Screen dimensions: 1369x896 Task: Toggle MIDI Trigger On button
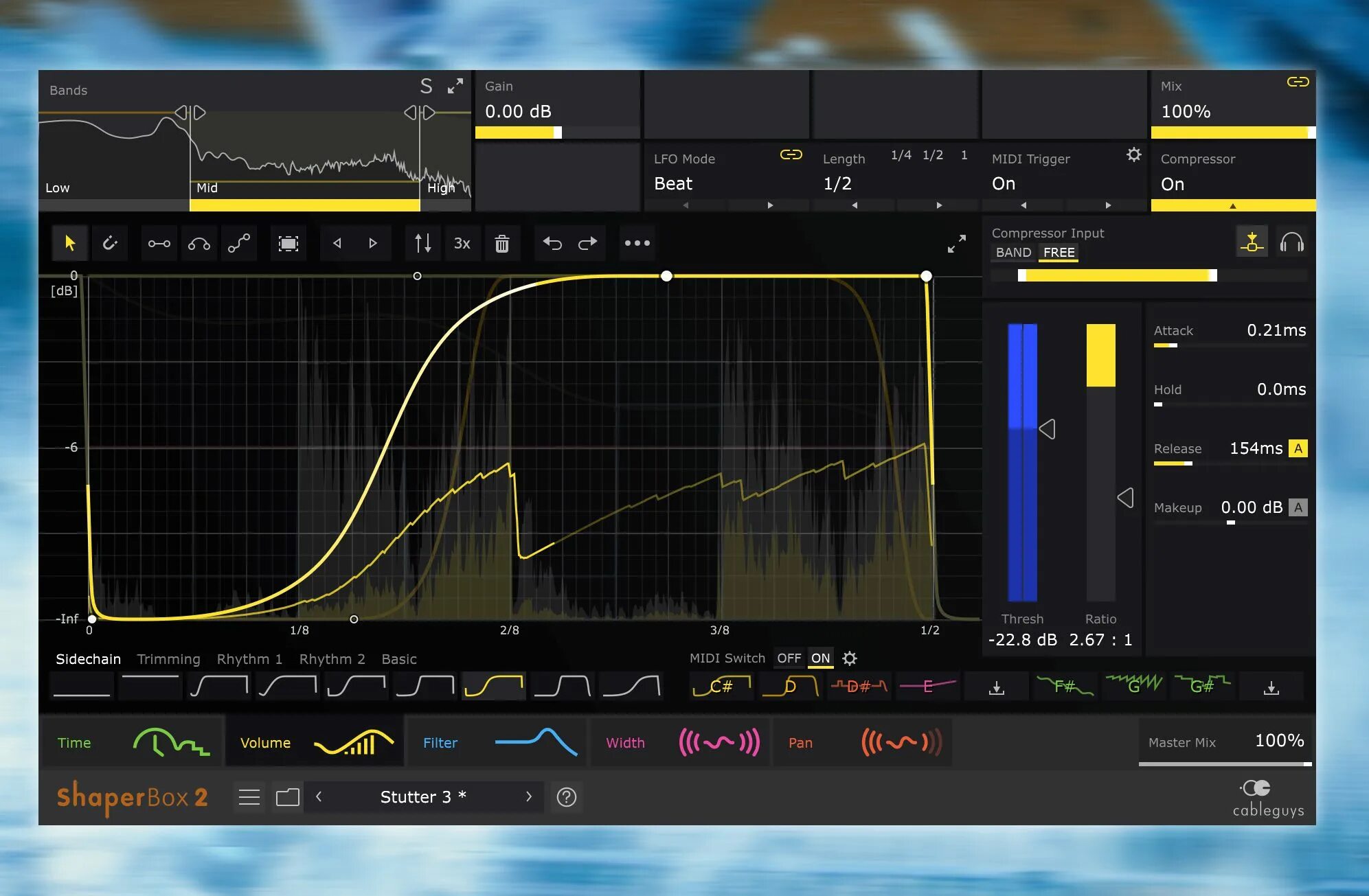(1004, 183)
